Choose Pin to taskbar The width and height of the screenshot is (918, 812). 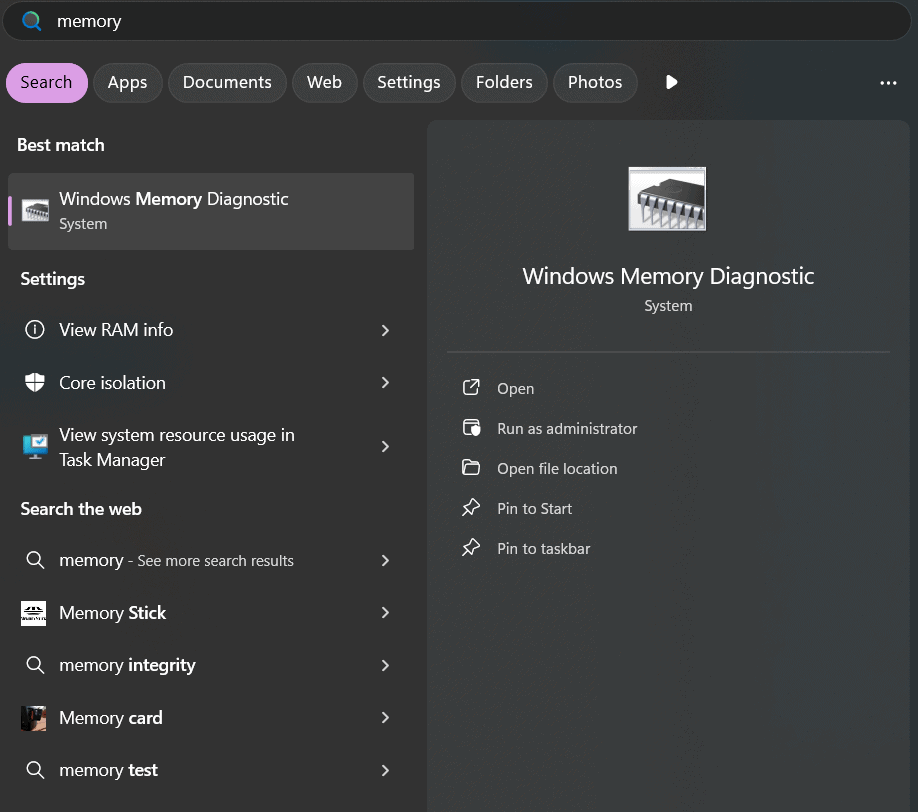click(543, 549)
